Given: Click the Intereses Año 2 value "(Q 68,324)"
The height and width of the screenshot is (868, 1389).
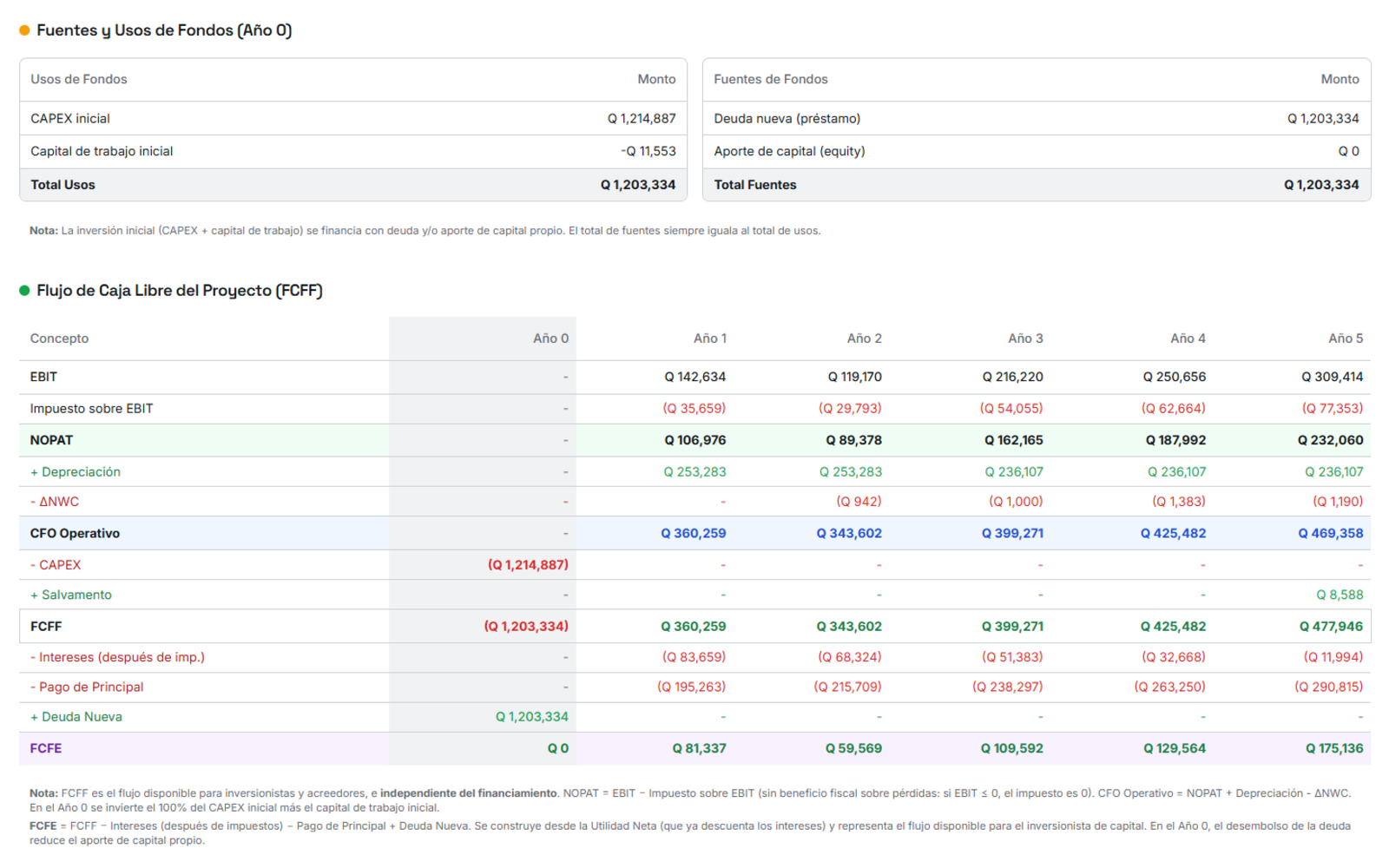Looking at the screenshot, I should [x=850, y=657].
